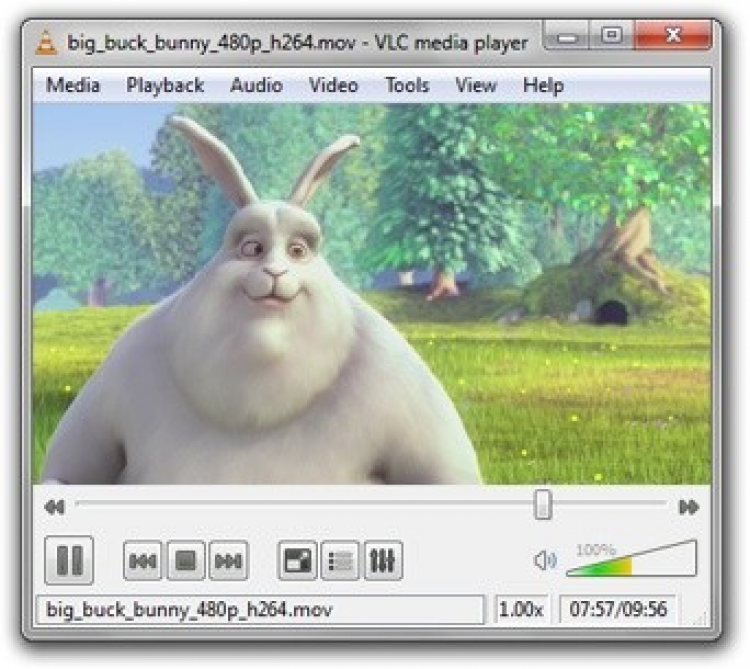The image size is (750, 669).
Task: Set volume on the triangular volume slider
Action: coord(631,559)
